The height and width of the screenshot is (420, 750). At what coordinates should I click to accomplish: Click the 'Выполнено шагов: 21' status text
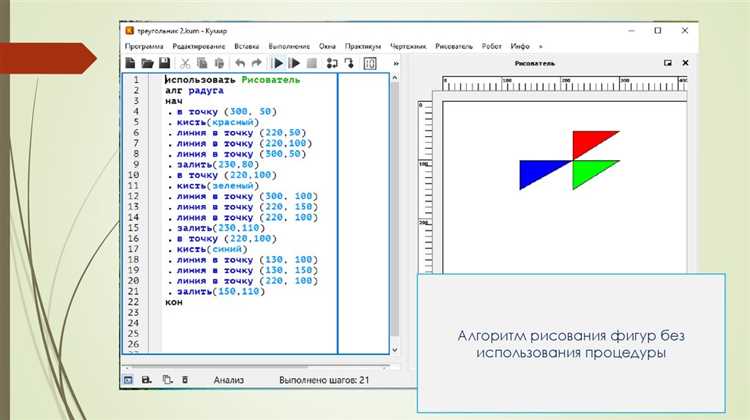tap(324, 380)
